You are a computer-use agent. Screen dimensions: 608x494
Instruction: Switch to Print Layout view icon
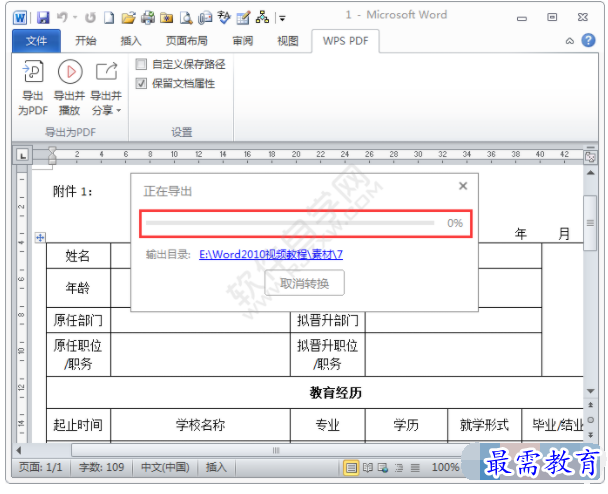[351, 468]
